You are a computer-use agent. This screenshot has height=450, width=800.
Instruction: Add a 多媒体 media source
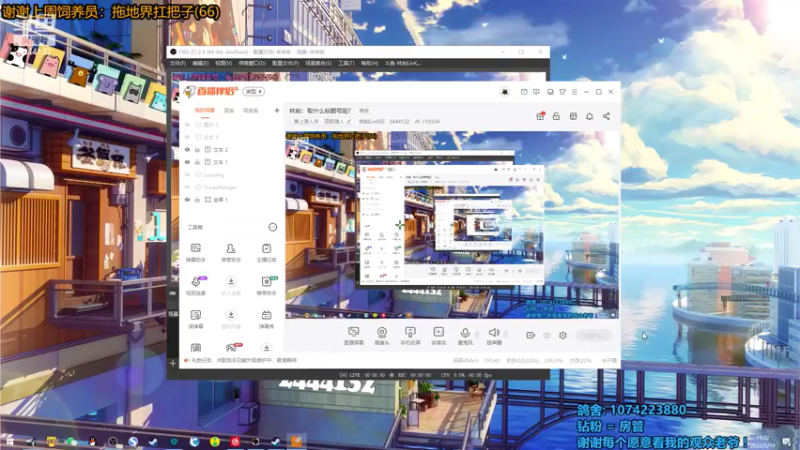click(438, 336)
